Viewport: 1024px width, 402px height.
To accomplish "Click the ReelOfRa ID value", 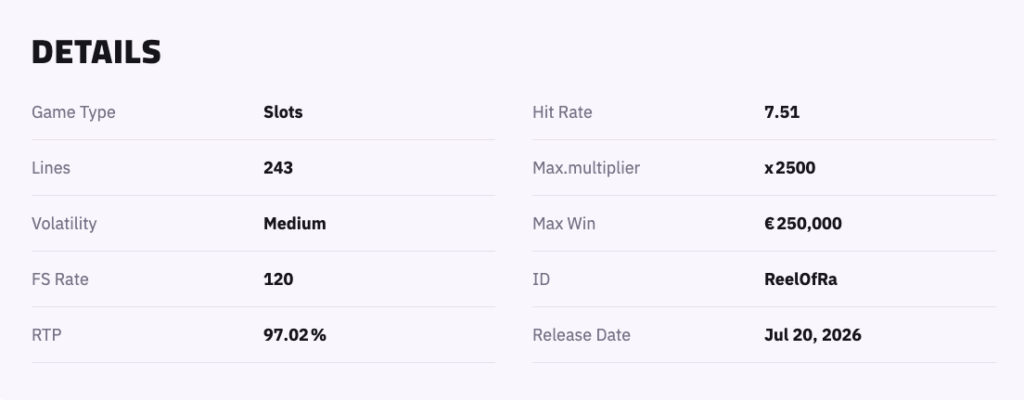I will 801,279.
